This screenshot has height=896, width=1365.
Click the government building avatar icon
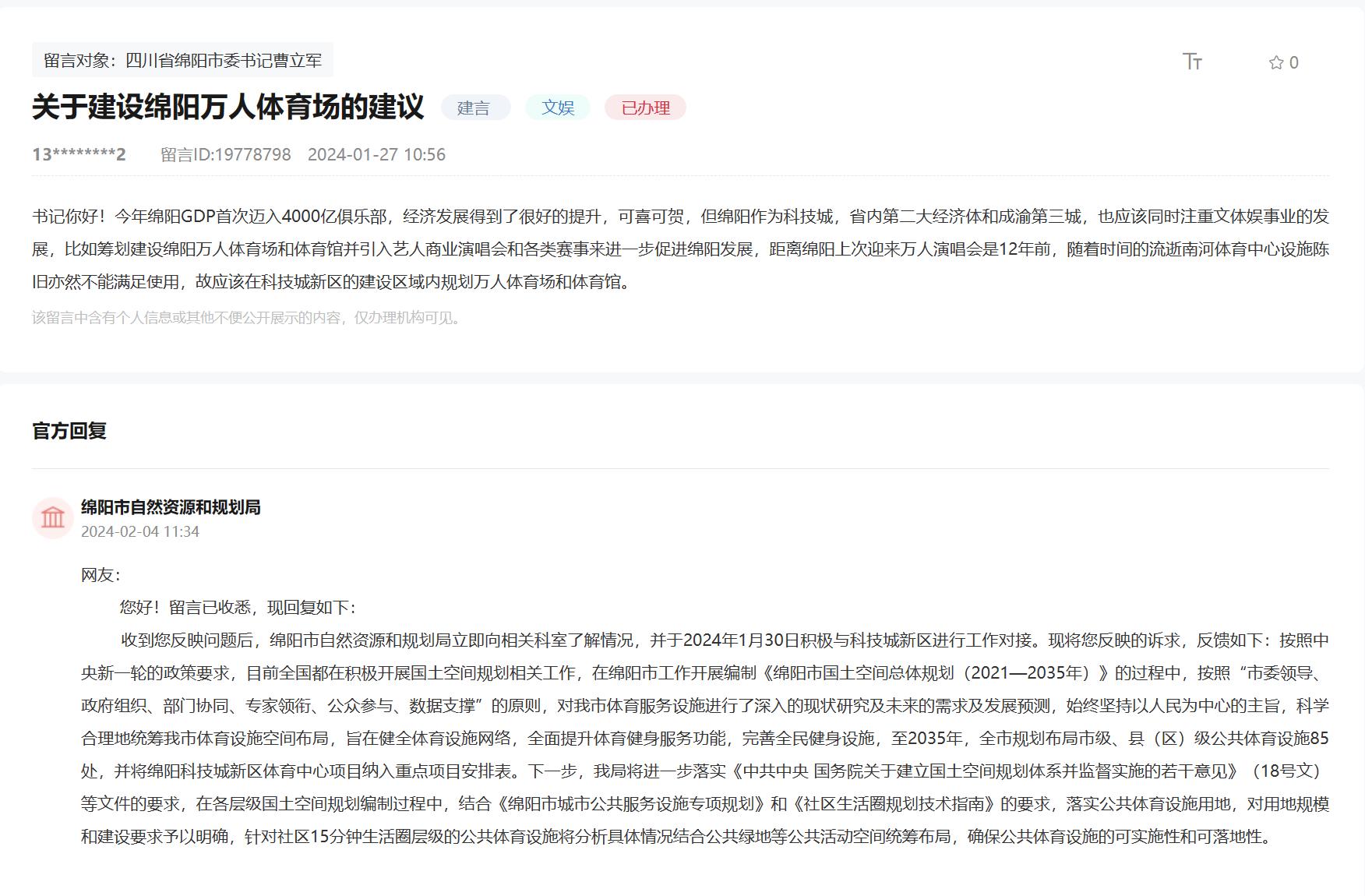pyautogui.click(x=53, y=518)
